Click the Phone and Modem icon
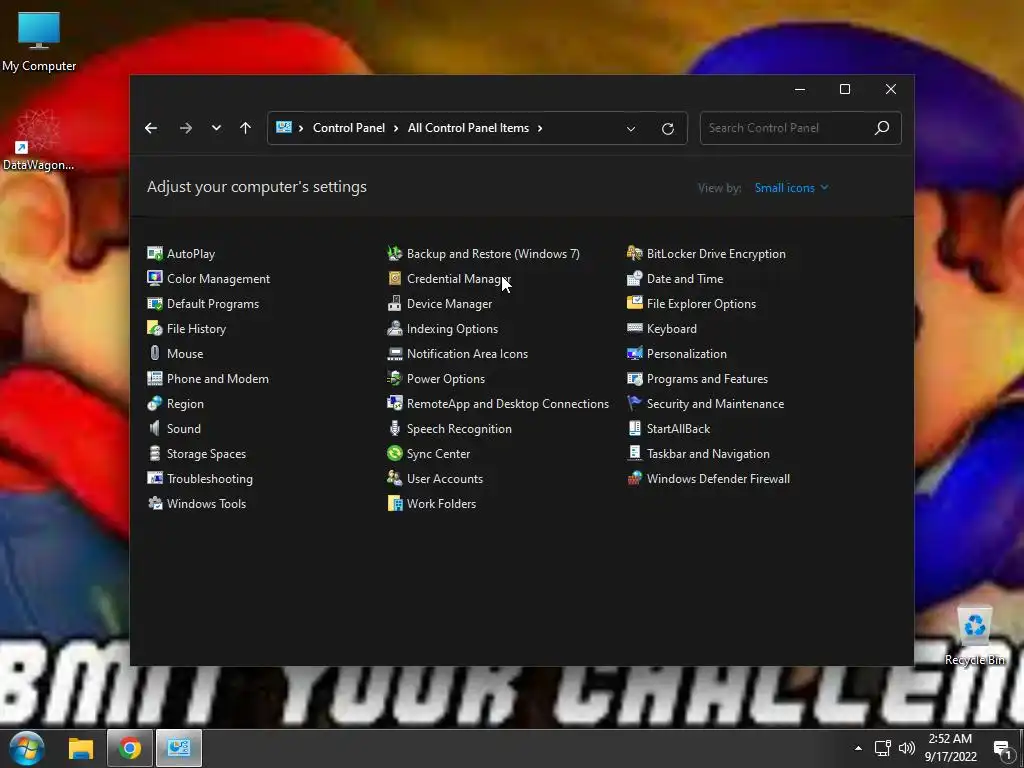This screenshot has height=768, width=1024. pos(155,379)
